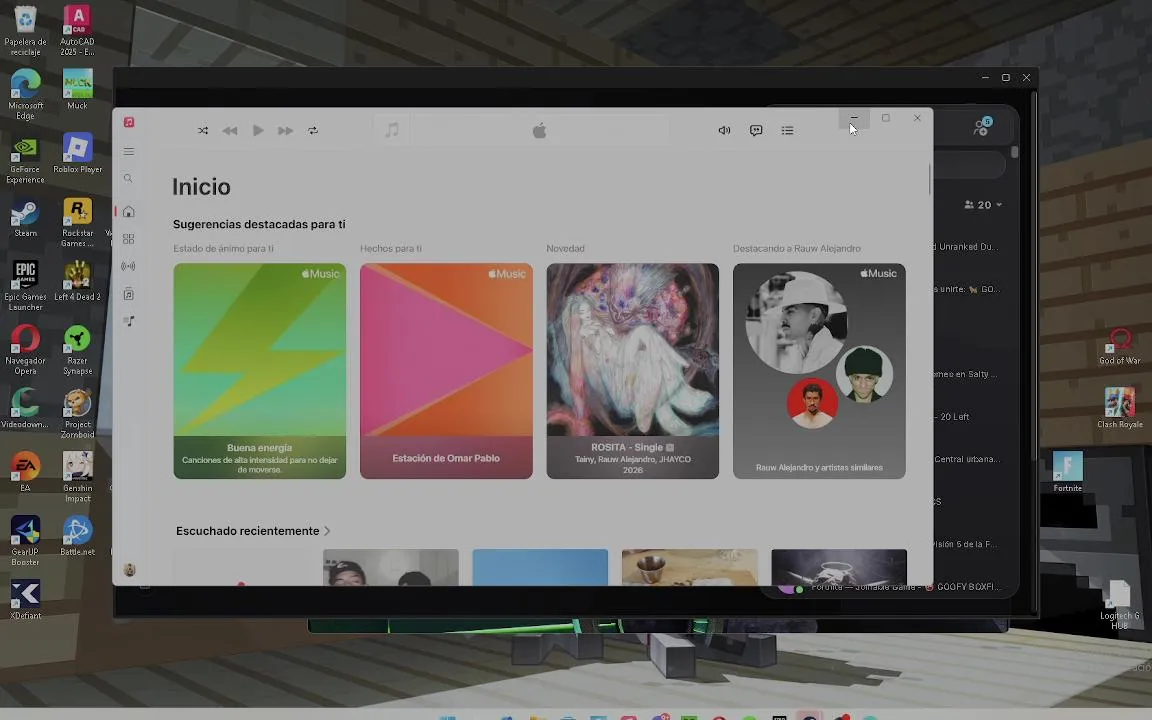Open Epic Games Launcher desktop shortcut
The image size is (1152, 720).
pos(26,285)
